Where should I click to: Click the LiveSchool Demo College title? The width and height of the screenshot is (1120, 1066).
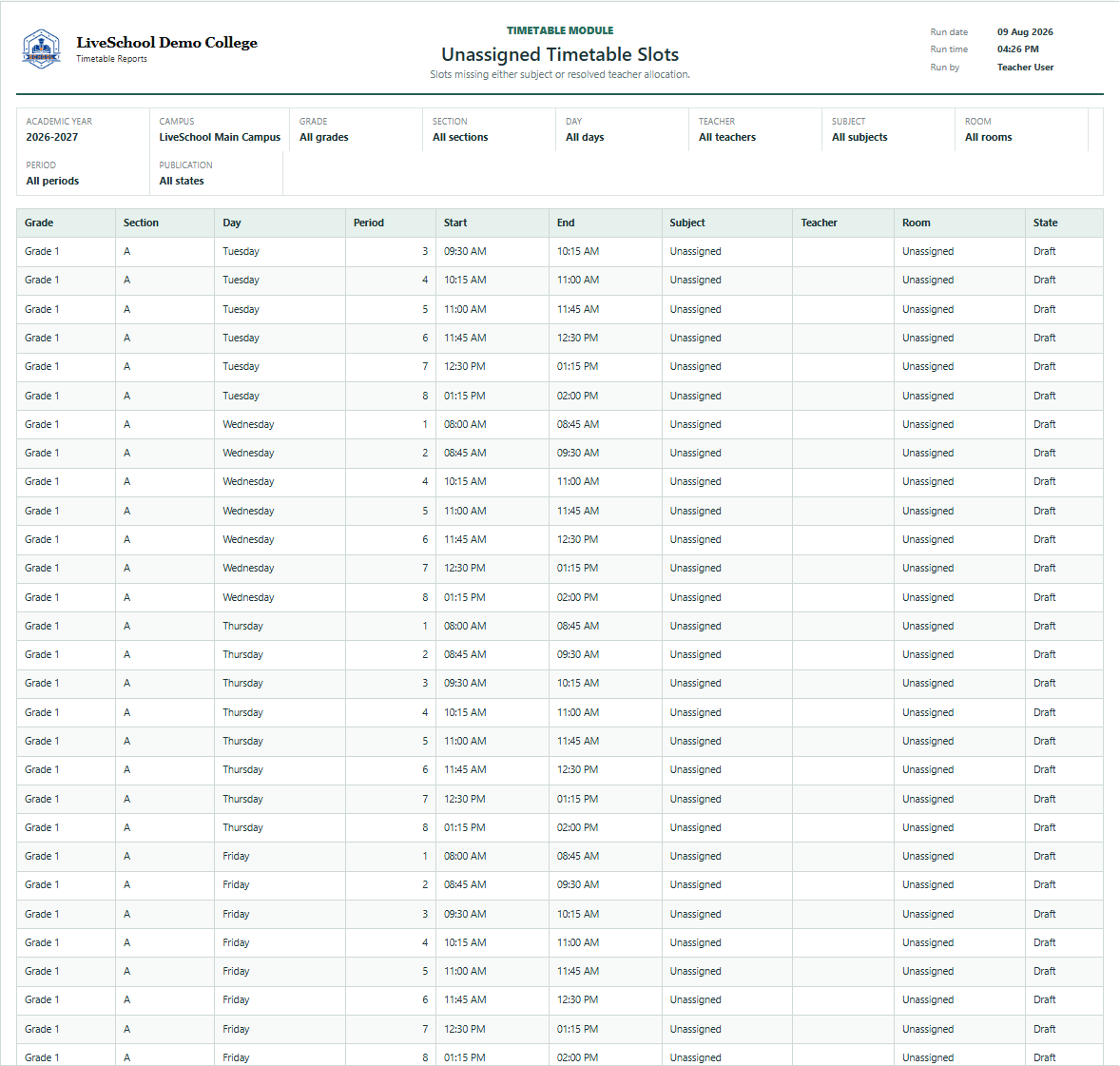point(166,43)
